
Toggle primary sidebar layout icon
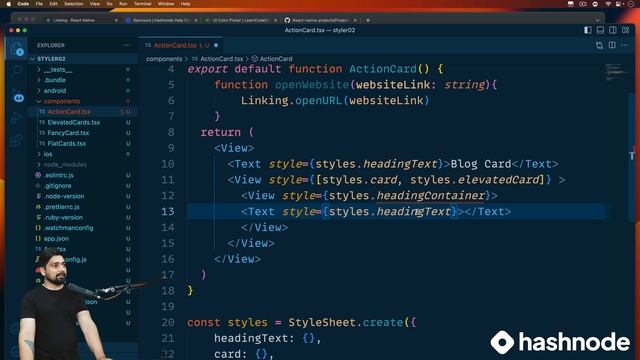coord(588,30)
